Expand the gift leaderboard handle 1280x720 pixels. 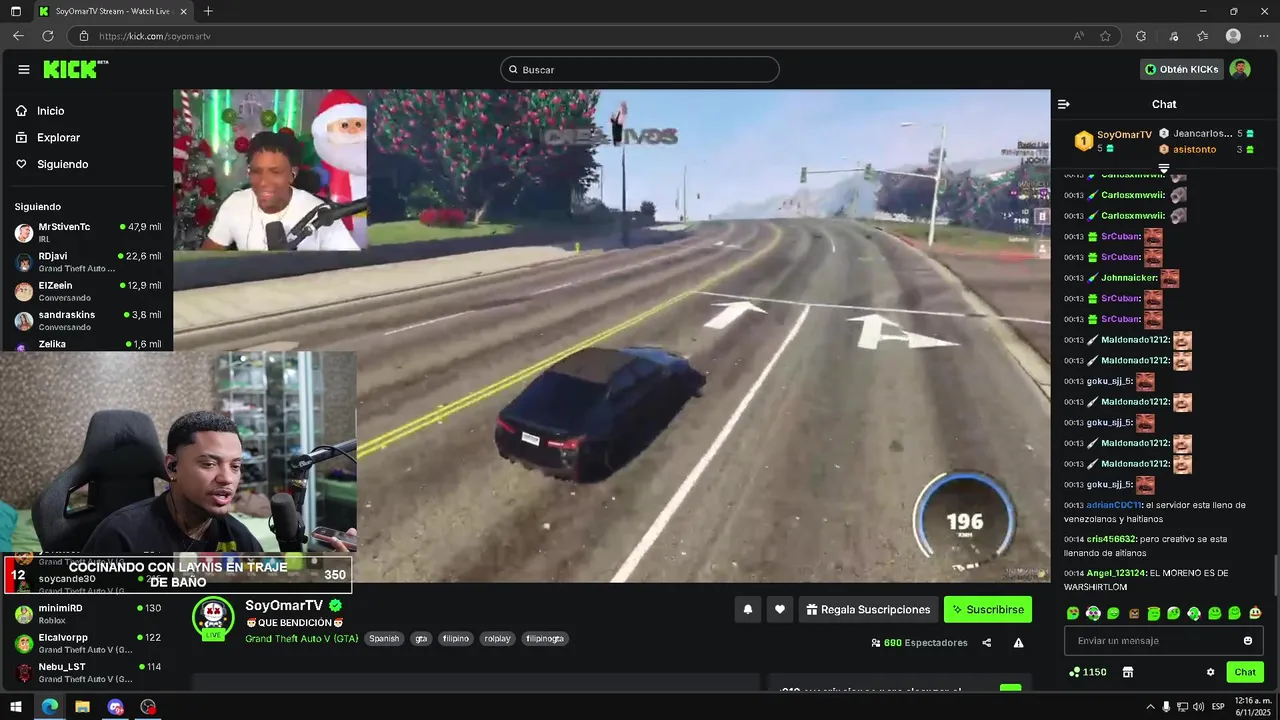coord(1164,168)
